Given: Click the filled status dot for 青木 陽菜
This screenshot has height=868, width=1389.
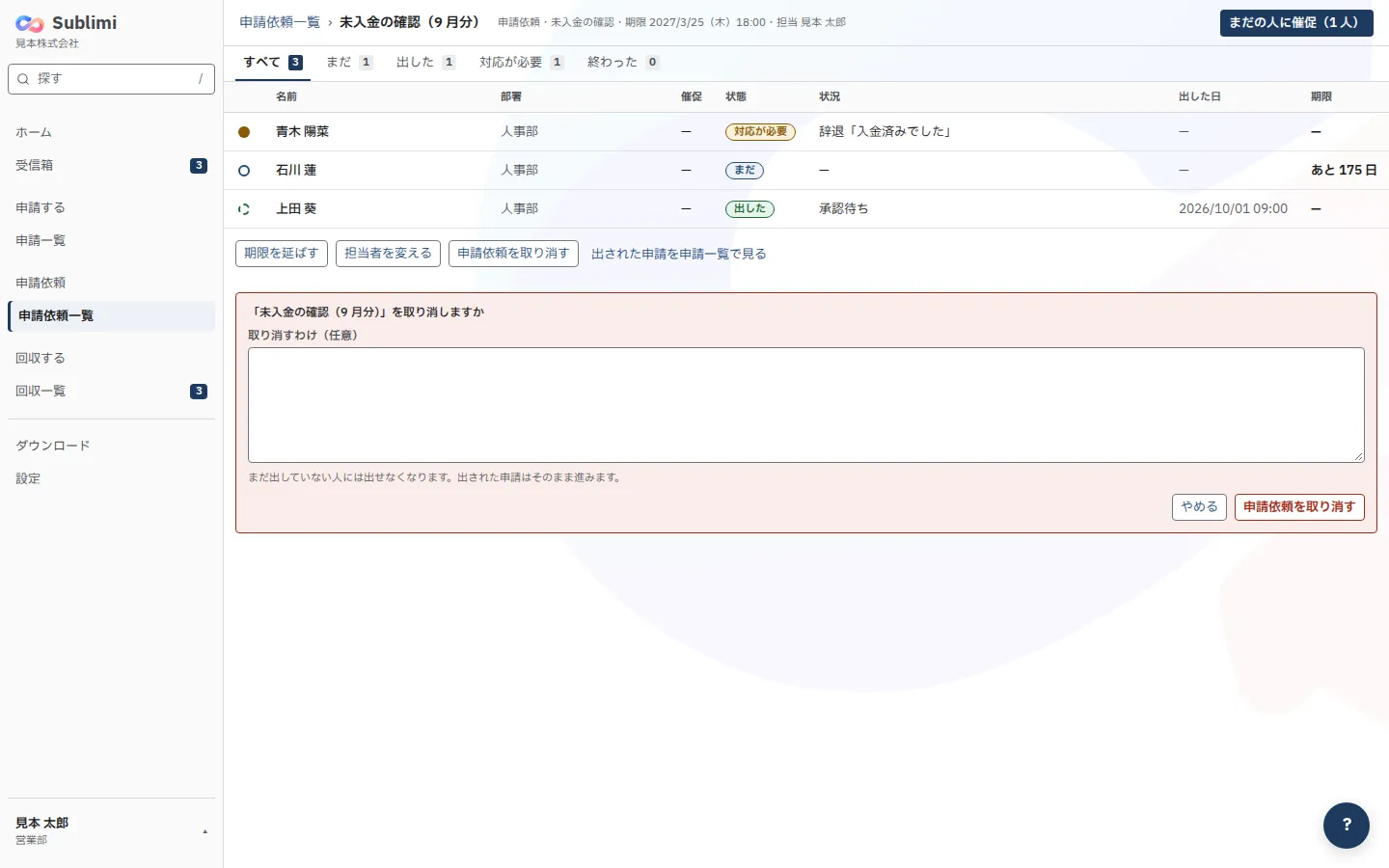Looking at the screenshot, I should point(244,132).
